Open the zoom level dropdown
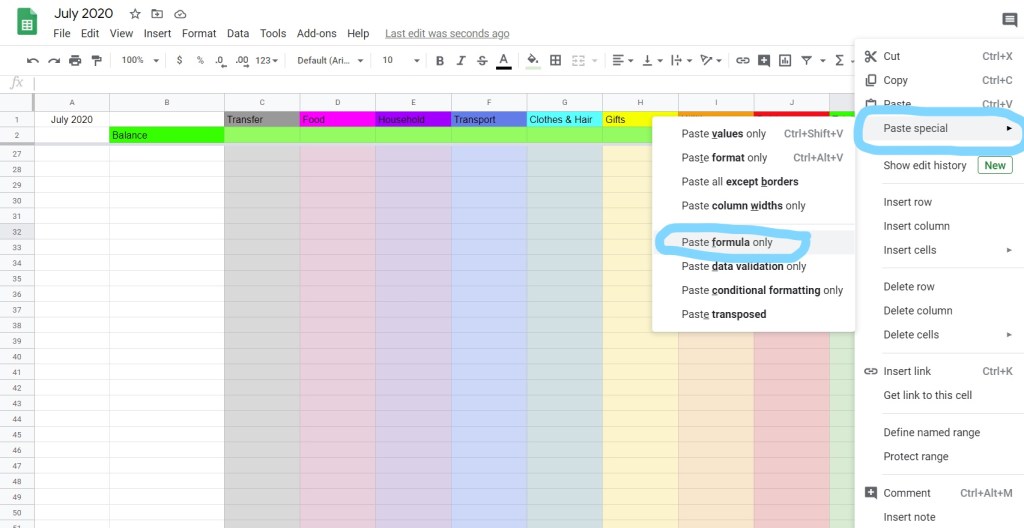 (140, 61)
